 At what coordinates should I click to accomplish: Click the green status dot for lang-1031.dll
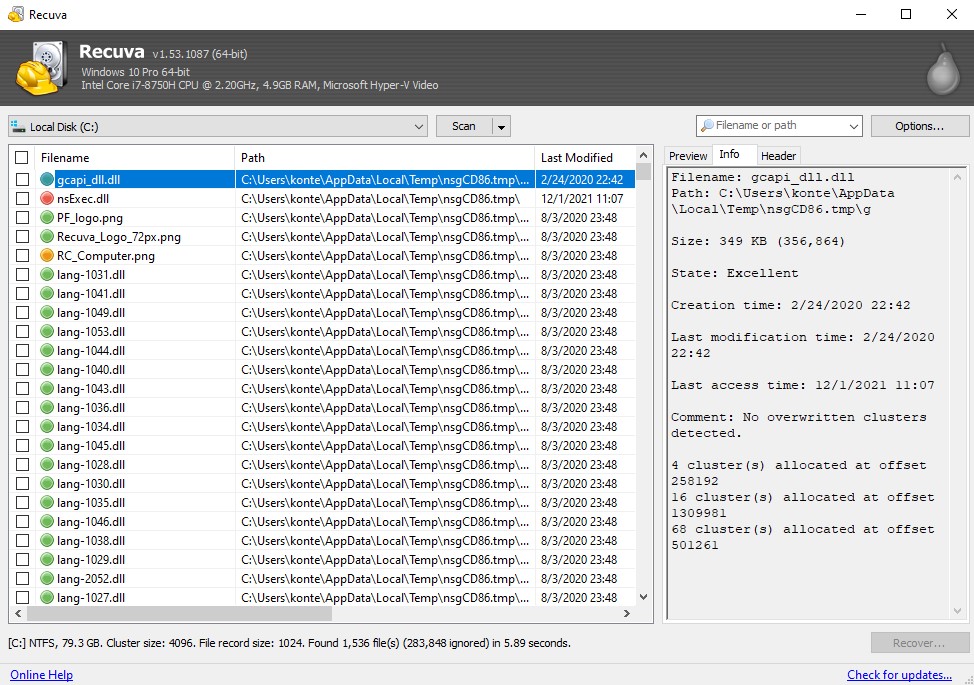coord(47,274)
